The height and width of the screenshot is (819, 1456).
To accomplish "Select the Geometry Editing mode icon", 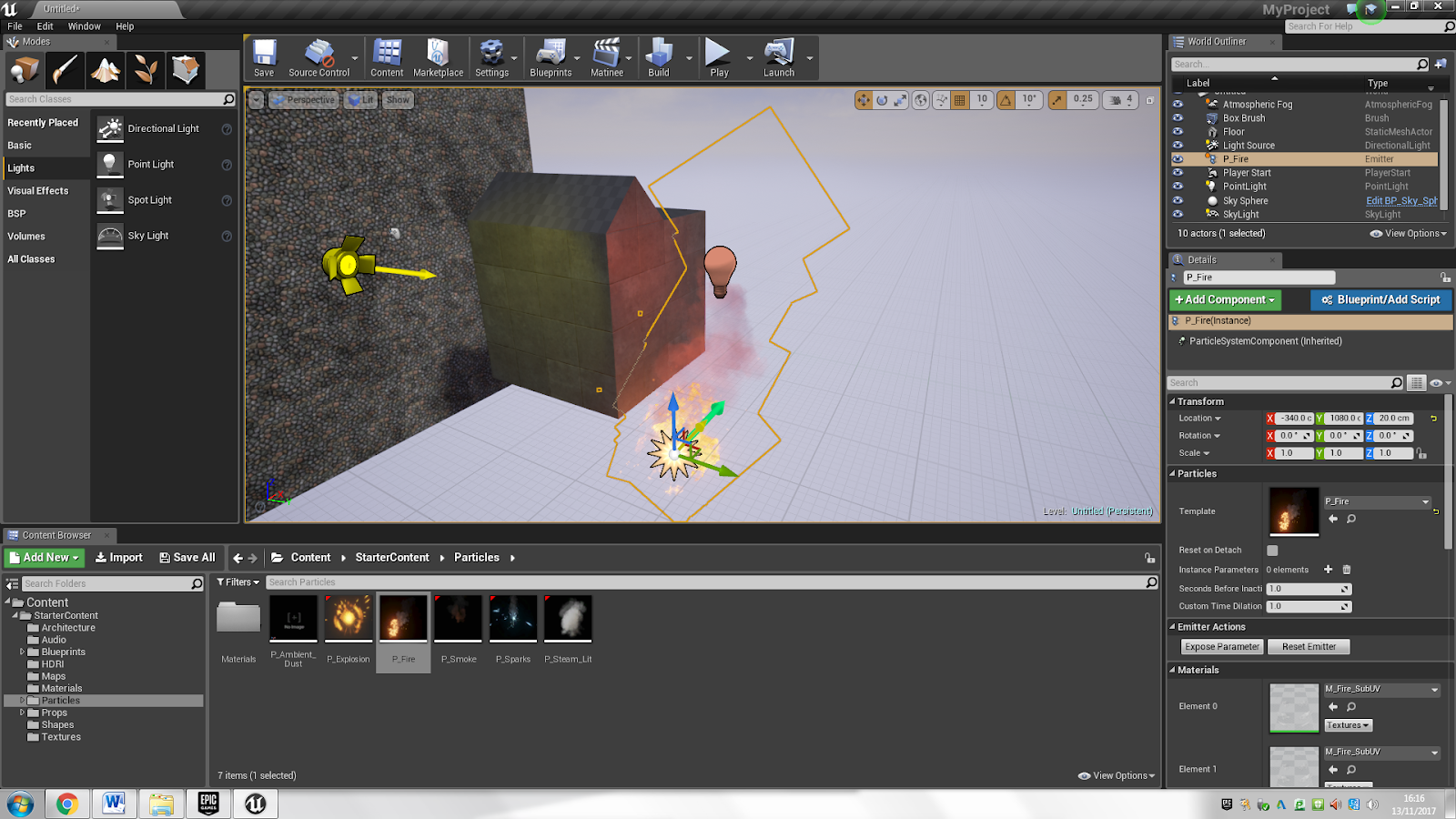I will (186, 69).
